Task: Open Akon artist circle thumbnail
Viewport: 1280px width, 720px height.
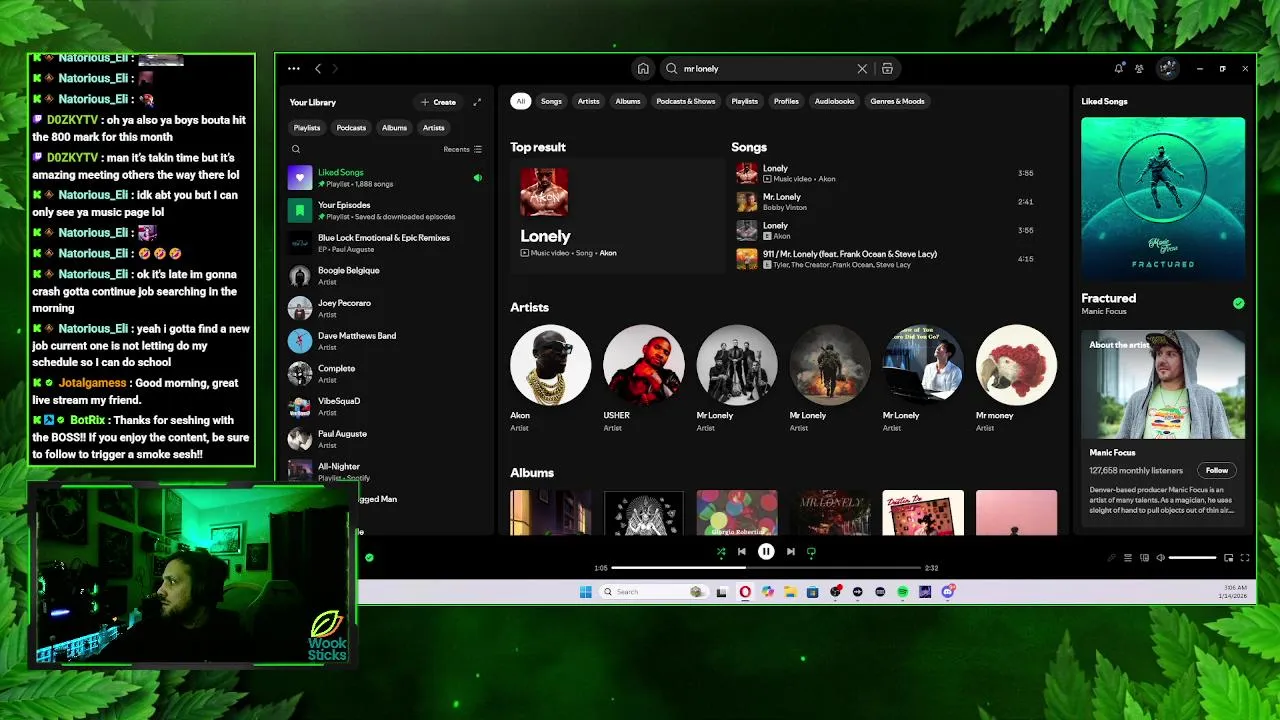Action: (x=551, y=365)
